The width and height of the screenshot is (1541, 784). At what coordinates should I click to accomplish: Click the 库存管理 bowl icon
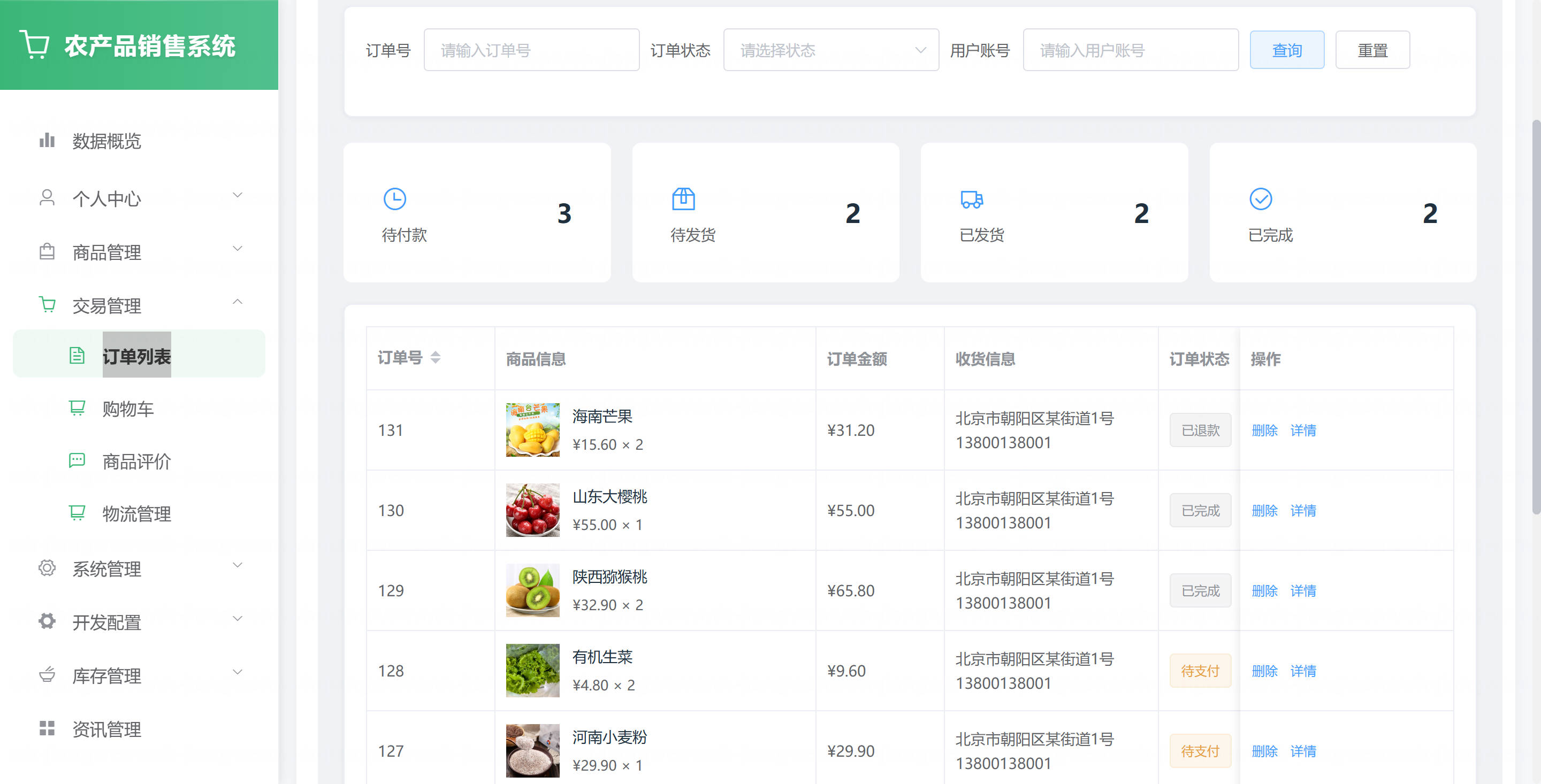47,674
